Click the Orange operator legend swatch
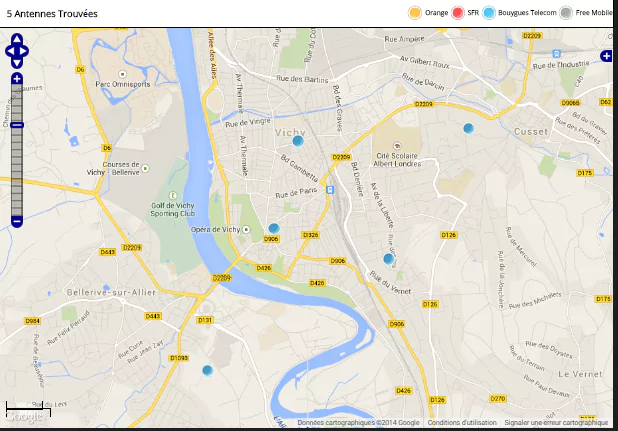 tap(415, 13)
